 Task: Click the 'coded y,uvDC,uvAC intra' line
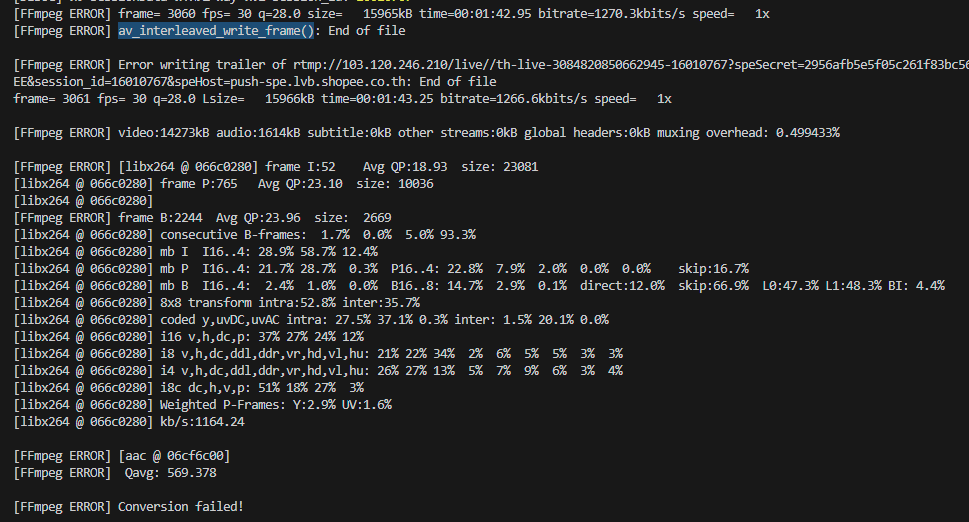click(x=311, y=320)
